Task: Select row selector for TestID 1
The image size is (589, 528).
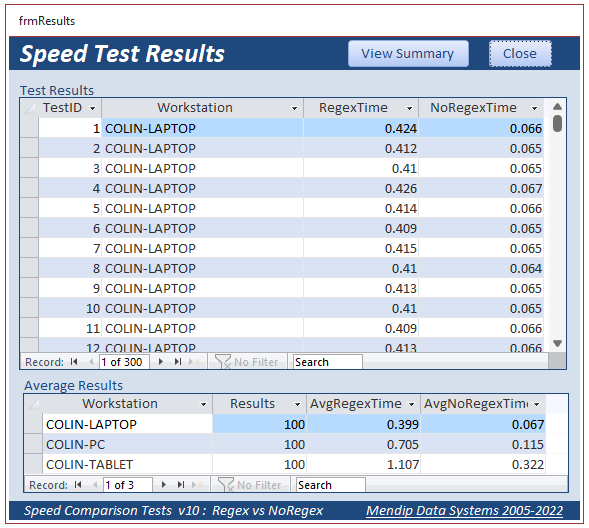Action: pyautogui.click(x=29, y=128)
